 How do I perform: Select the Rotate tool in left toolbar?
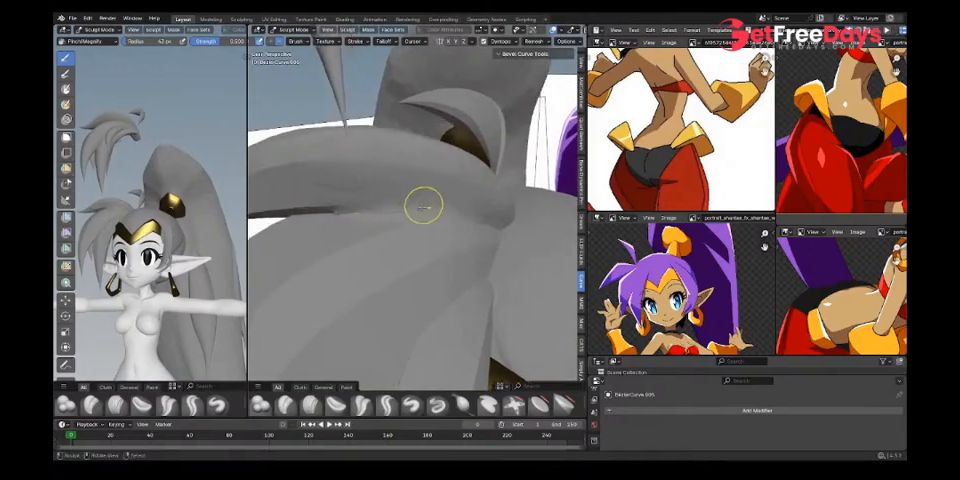pyautogui.click(x=66, y=317)
